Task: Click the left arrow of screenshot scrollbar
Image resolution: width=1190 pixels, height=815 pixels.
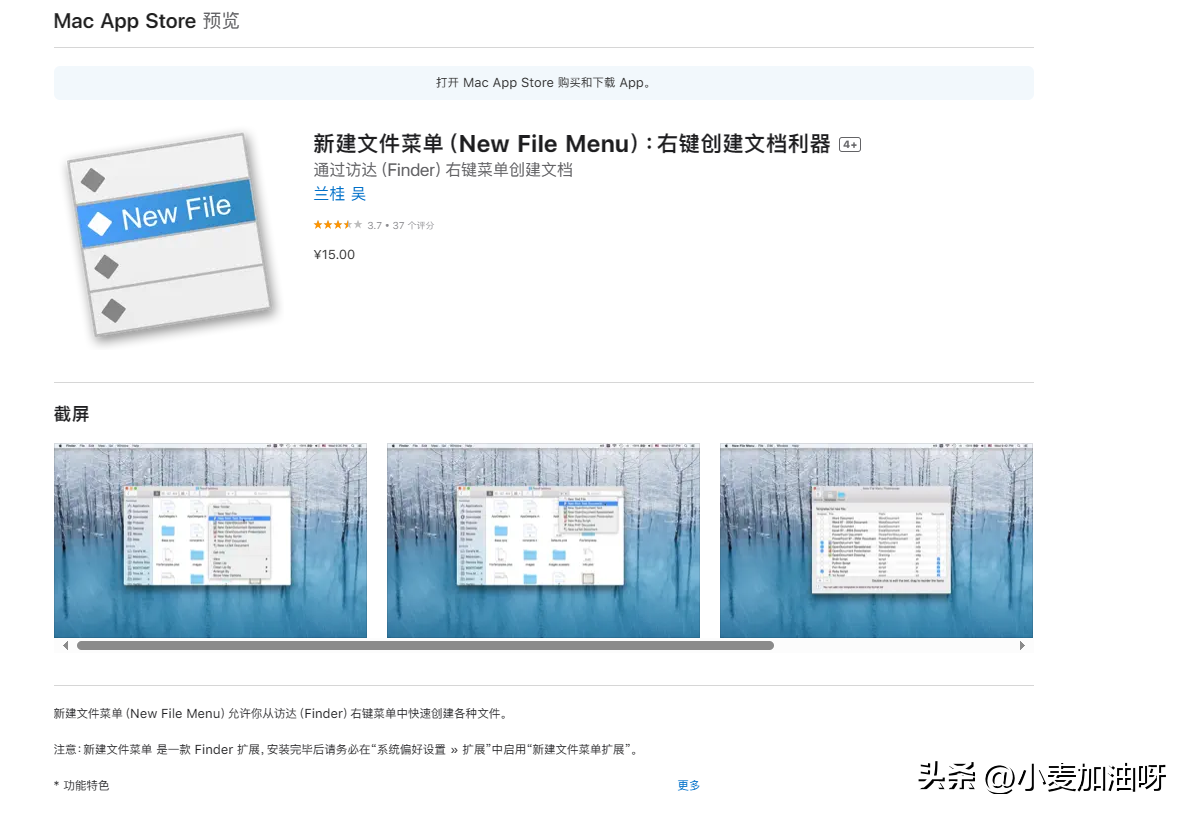Action: 66,646
